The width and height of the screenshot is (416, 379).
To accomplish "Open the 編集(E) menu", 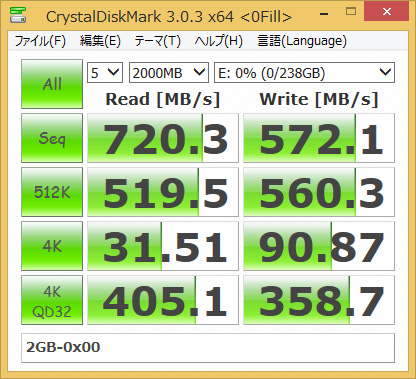I will (100, 41).
